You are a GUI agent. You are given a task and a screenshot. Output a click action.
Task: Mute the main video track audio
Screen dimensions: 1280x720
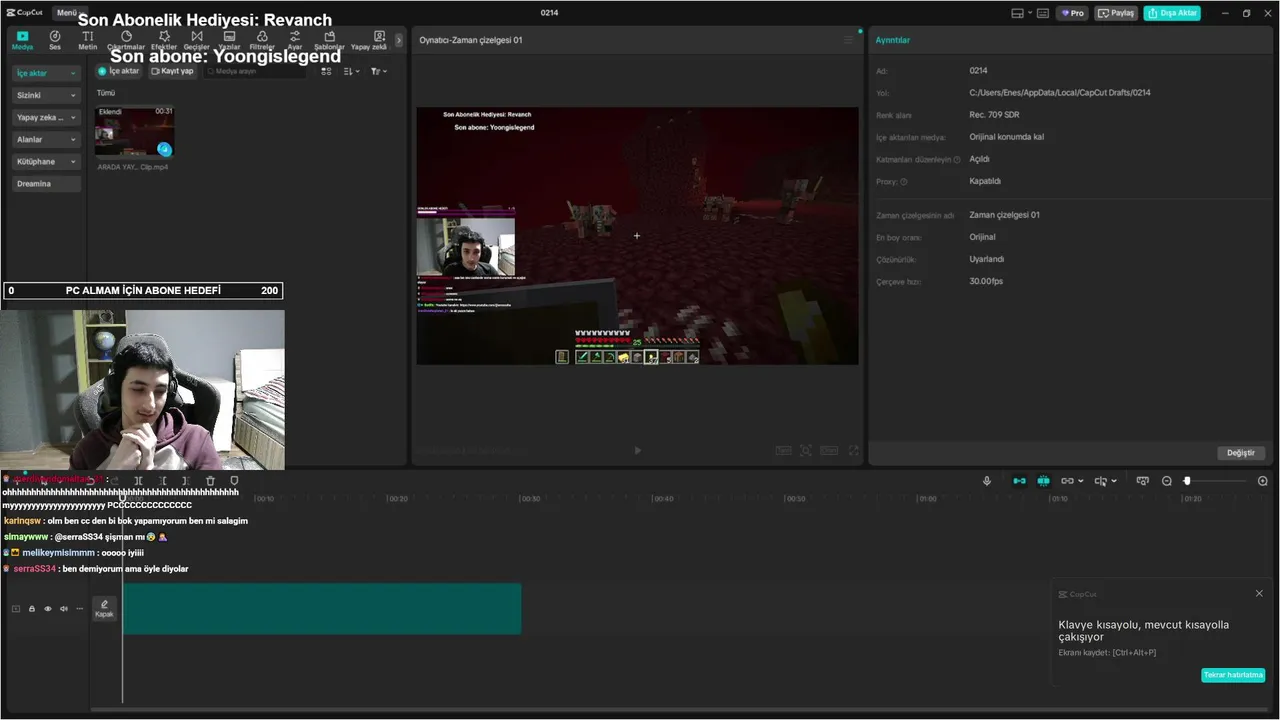pos(64,608)
